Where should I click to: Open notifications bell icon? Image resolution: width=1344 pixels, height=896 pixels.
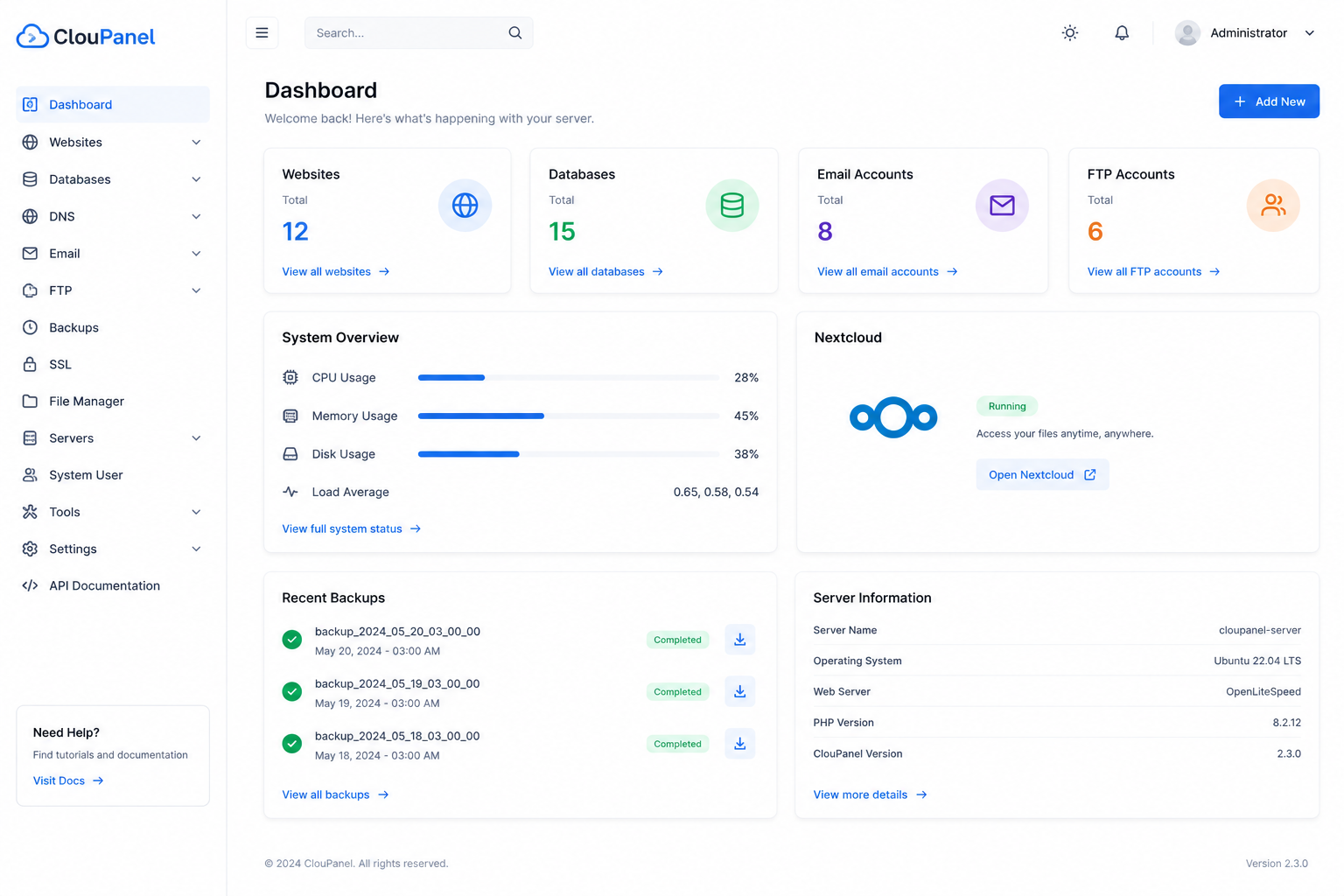coord(1122,33)
